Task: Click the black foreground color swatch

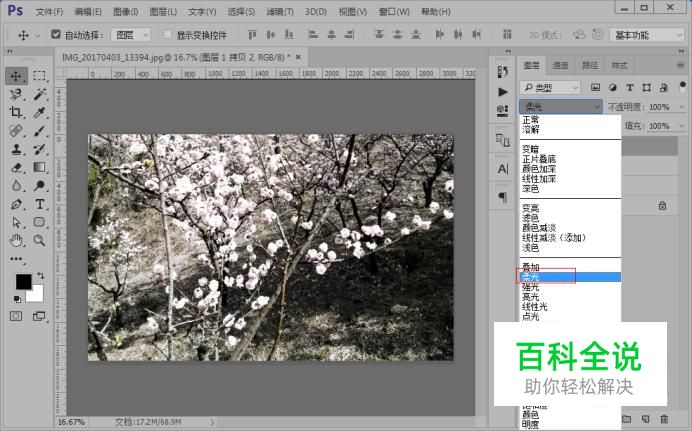Action: (x=22, y=281)
